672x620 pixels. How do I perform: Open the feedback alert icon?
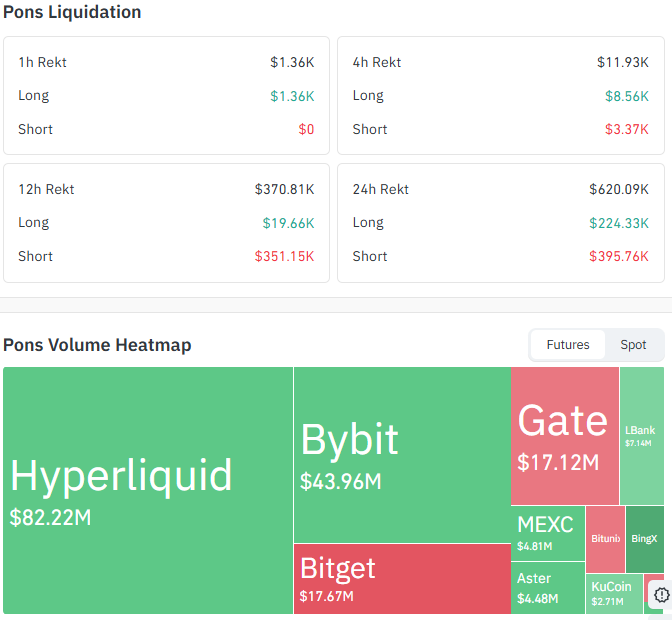[x=661, y=595]
